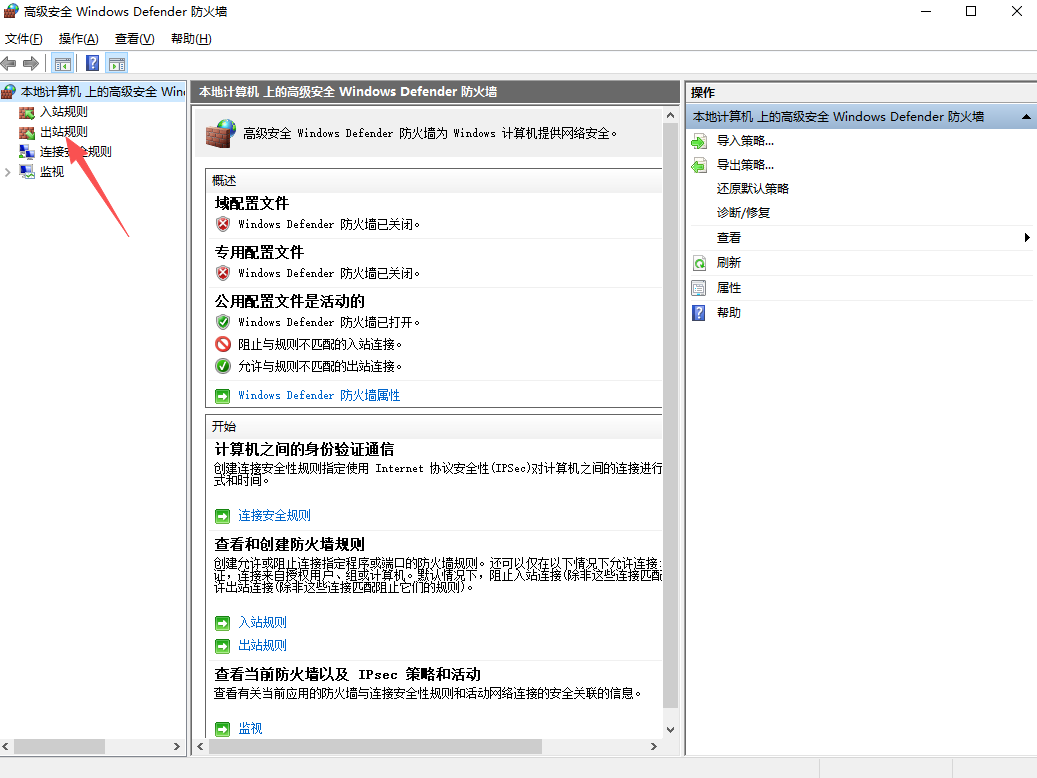Open 导出策略 via its green arrow icon

(x=698, y=164)
